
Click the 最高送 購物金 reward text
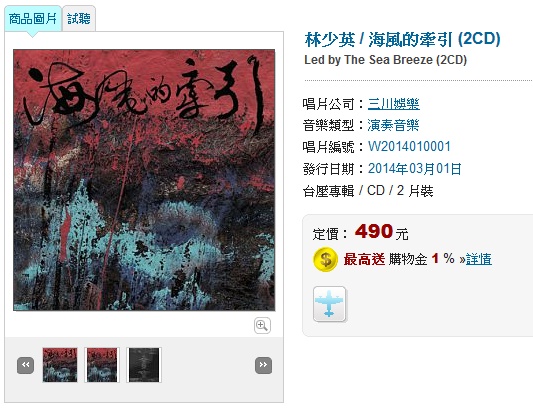click(385, 259)
